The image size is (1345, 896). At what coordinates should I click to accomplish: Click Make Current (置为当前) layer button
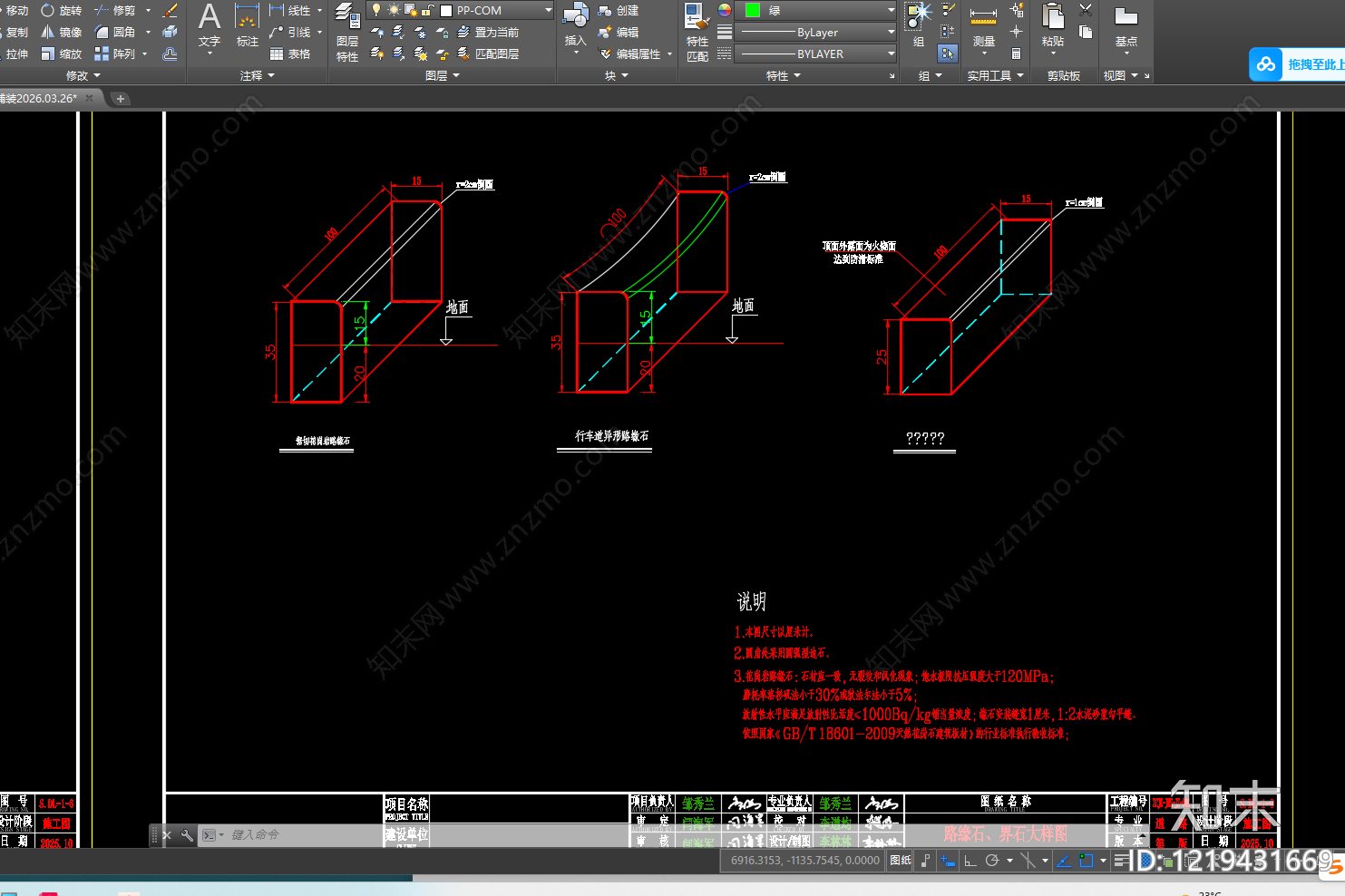click(x=488, y=33)
